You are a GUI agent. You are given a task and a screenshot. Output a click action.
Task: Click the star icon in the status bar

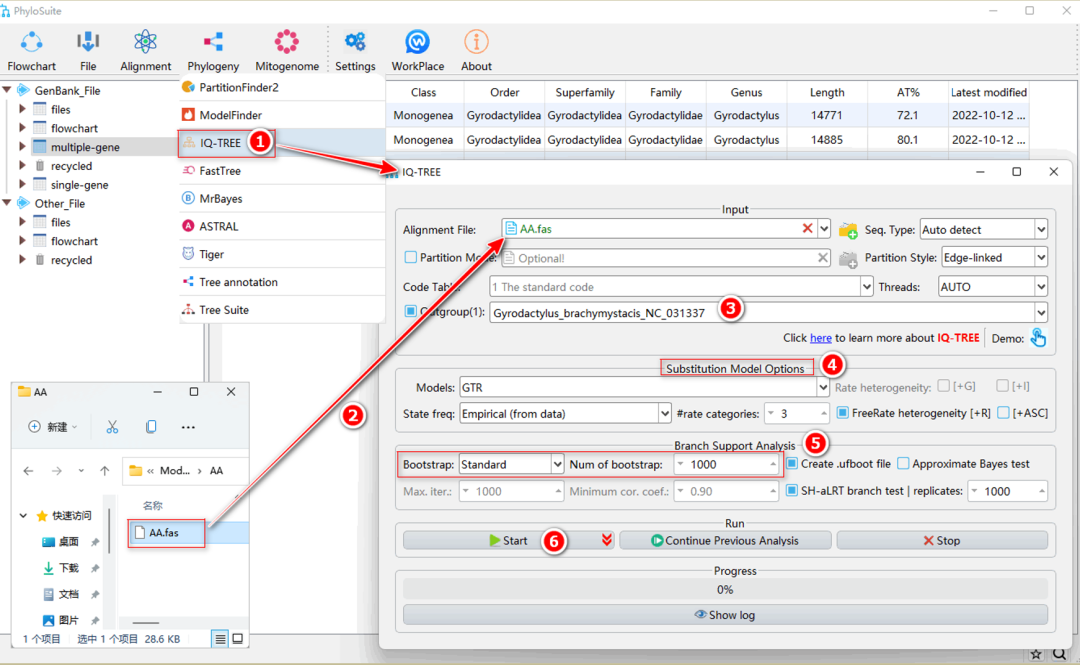pos(1035,655)
